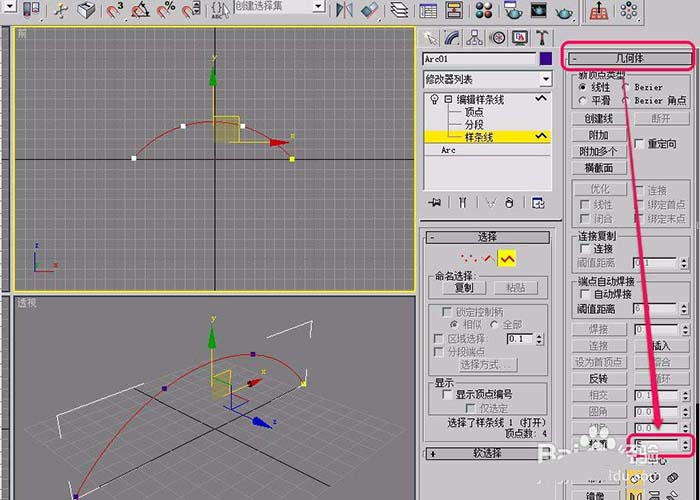Select the Spline sub-object level icon
Image resolution: width=700 pixels, height=500 pixels.
tap(508, 259)
